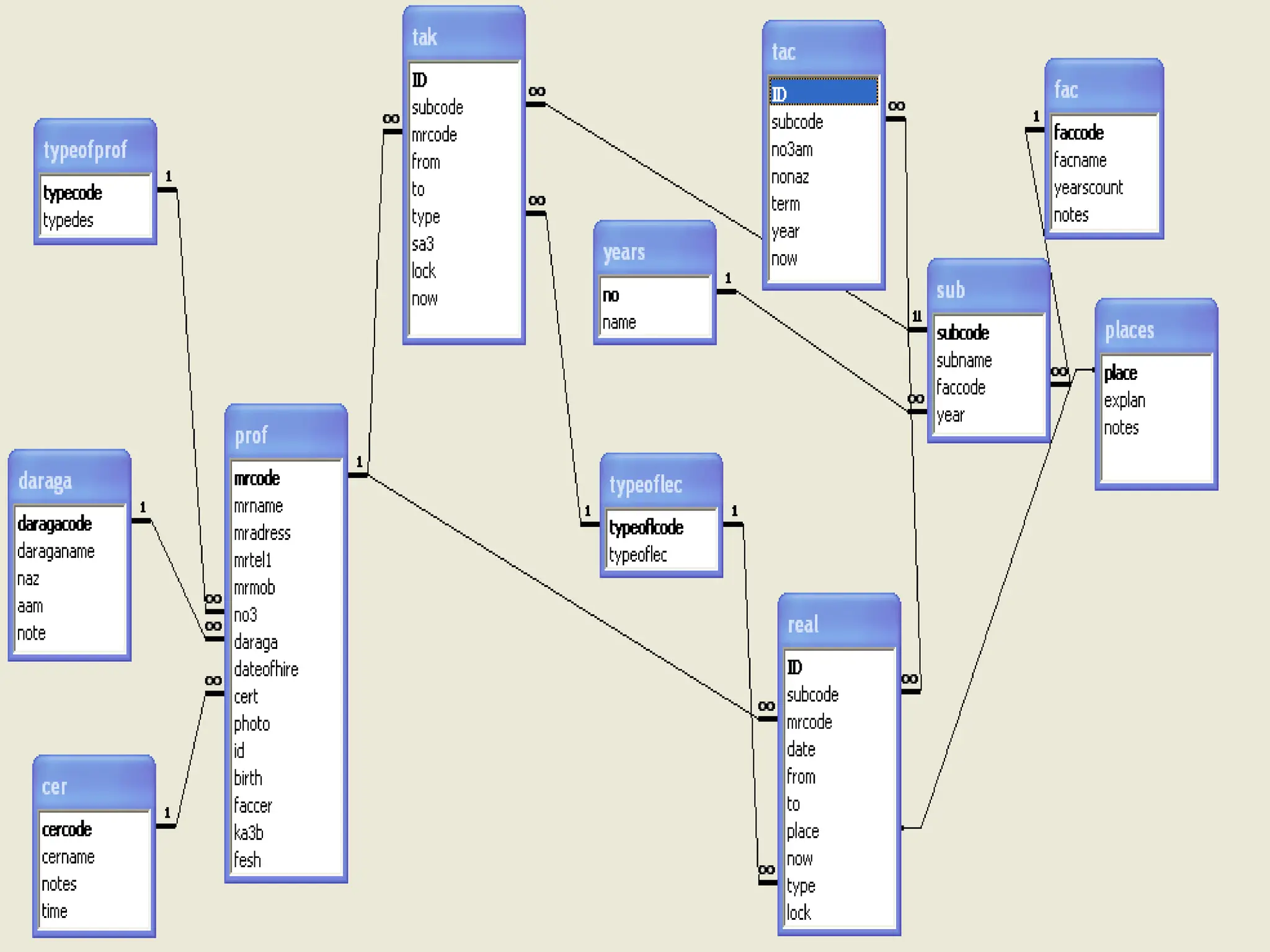The height and width of the screenshot is (952, 1270).
Task: Select the no field in years table
Action: pos(611,295)
